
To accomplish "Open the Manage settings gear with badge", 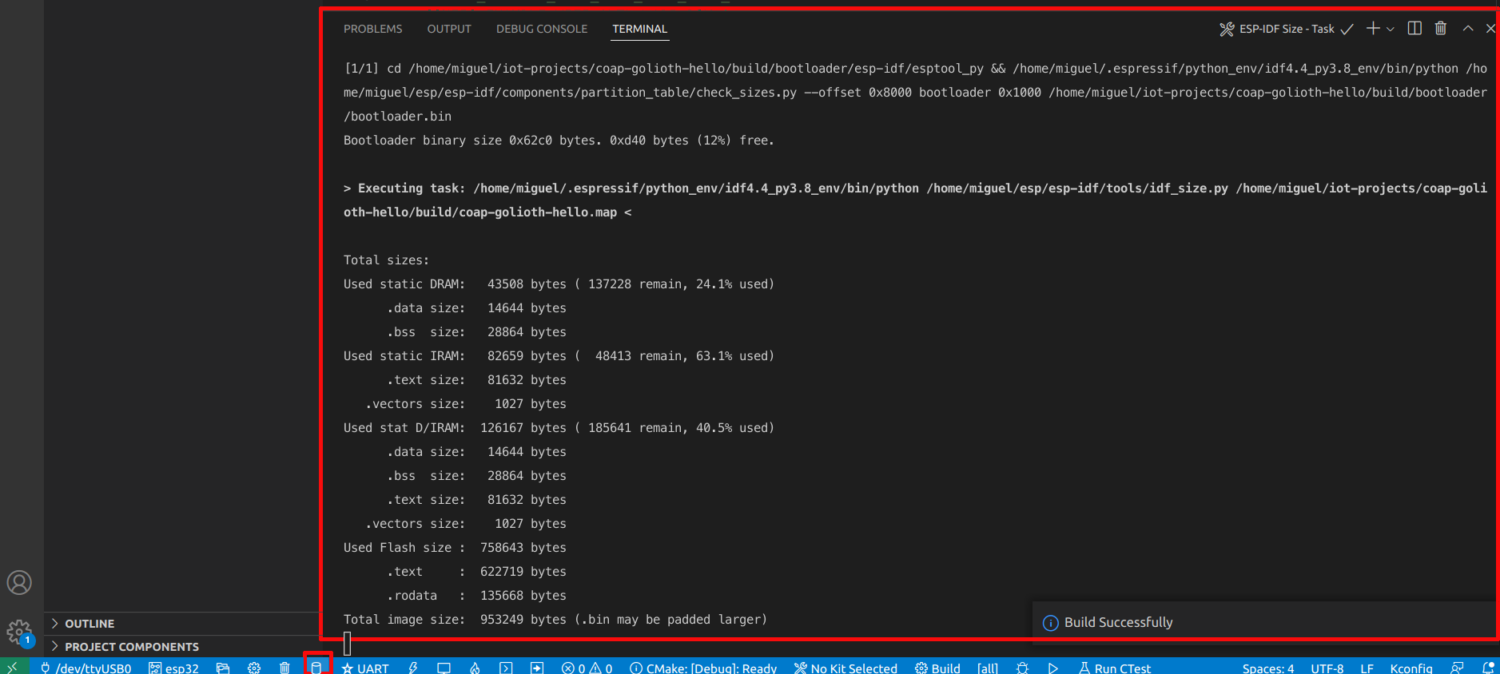I will click(20, 632).
